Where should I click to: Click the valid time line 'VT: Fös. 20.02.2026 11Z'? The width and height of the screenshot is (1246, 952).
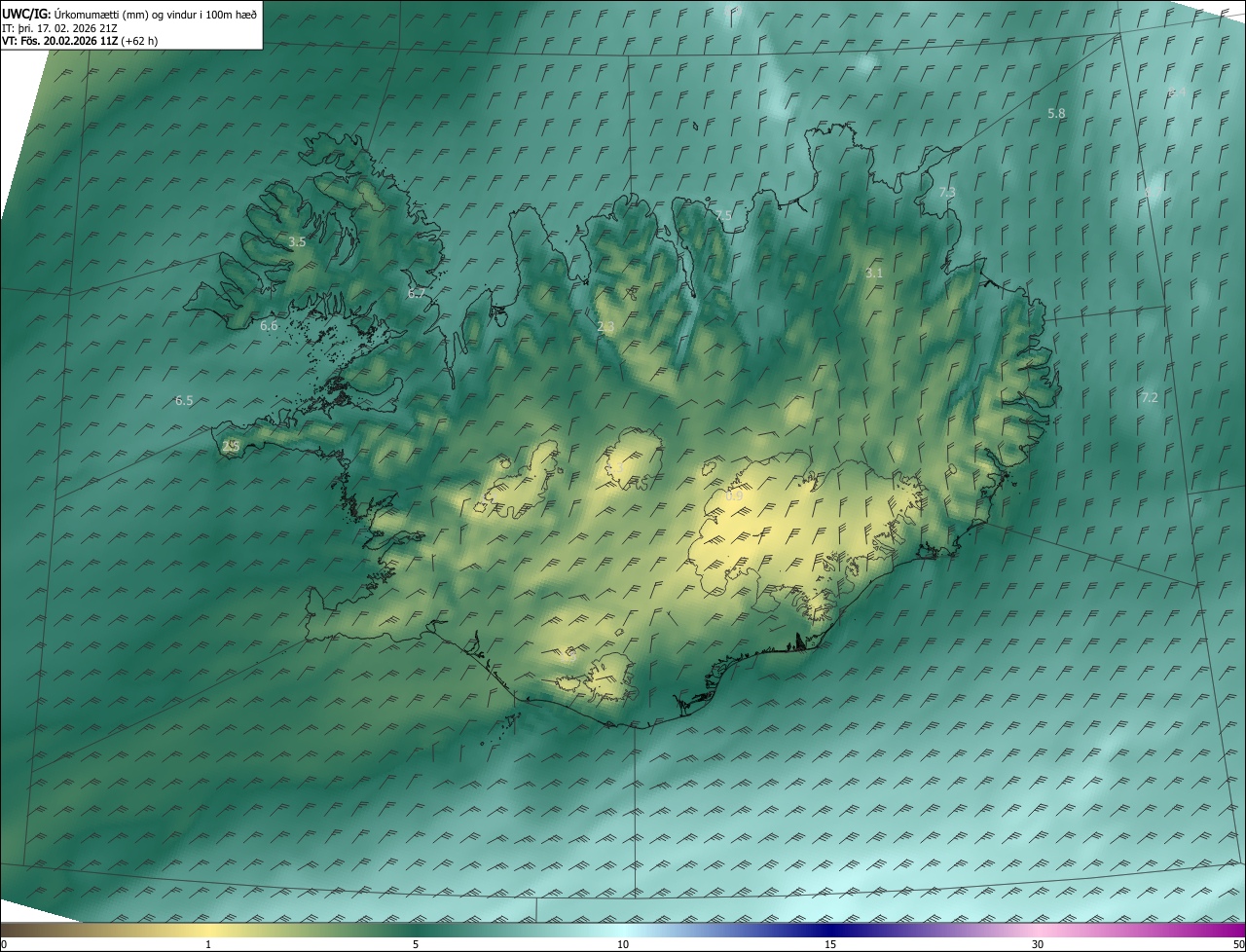pos(60,42)
